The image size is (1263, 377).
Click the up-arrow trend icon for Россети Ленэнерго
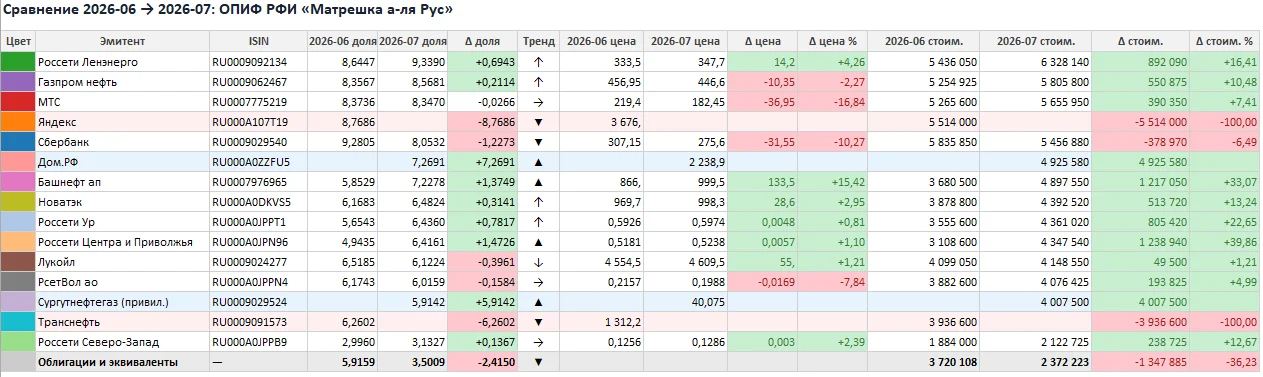click(538, 61)
